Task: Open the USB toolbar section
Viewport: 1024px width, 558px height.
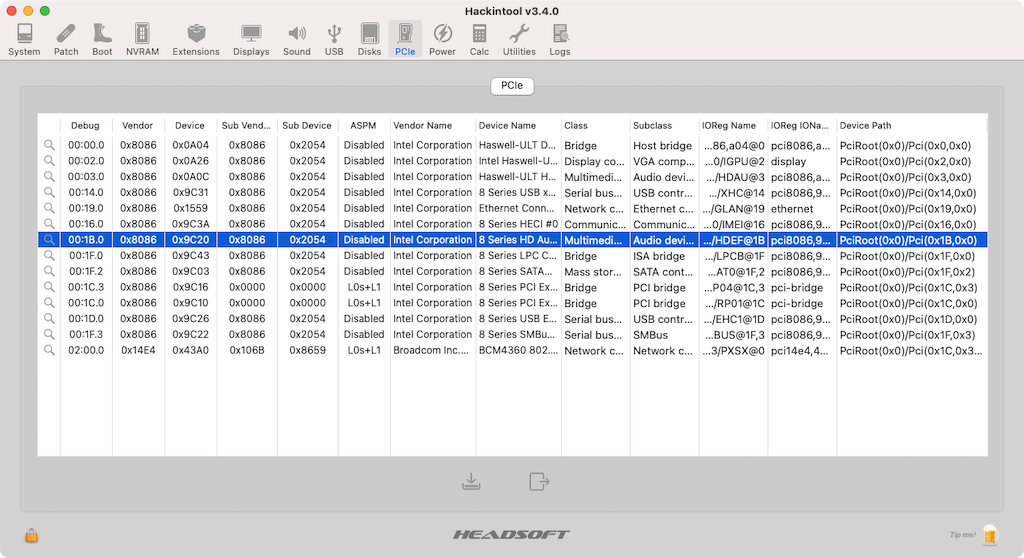Action: [x=334, y=40]
